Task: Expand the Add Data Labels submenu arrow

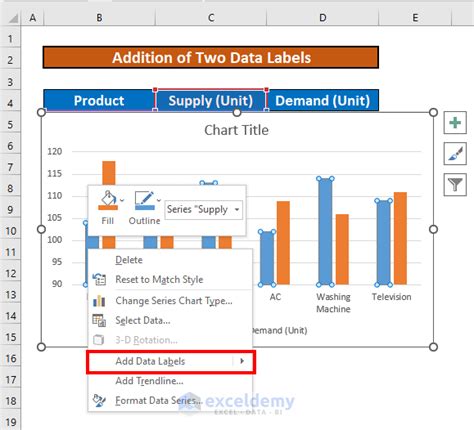Action: point(242,361)
